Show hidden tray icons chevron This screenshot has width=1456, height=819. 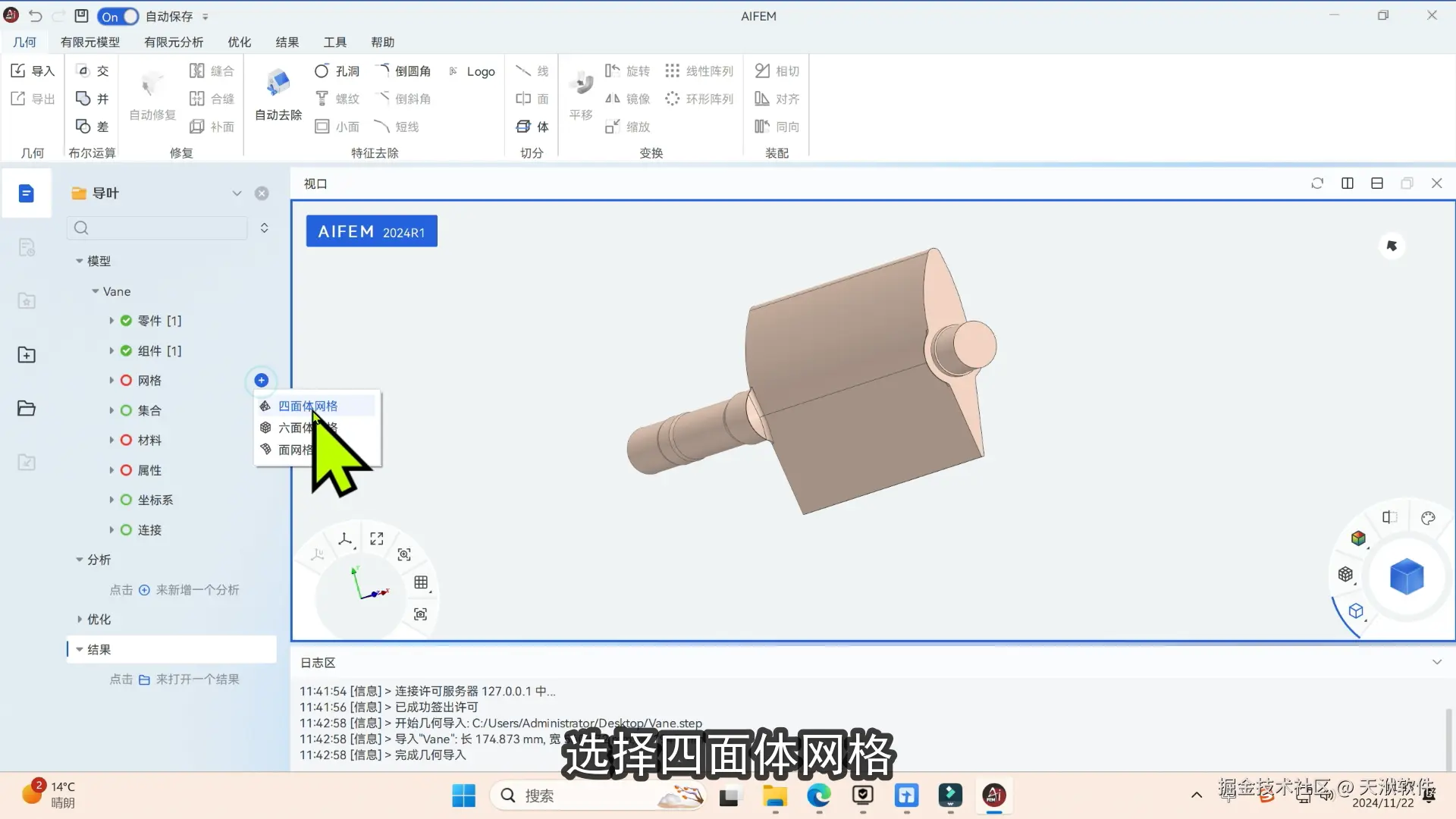1197,795
